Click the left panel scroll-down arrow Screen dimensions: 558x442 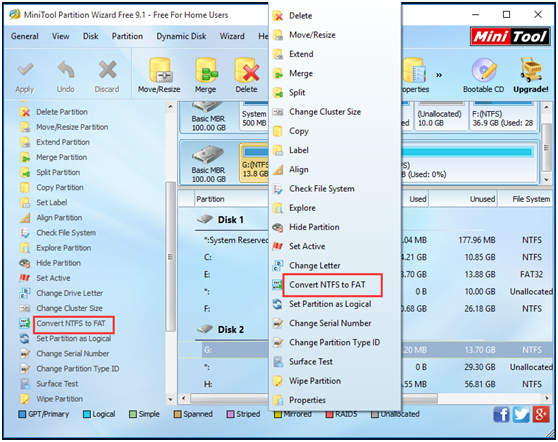[x=170, y=400]
